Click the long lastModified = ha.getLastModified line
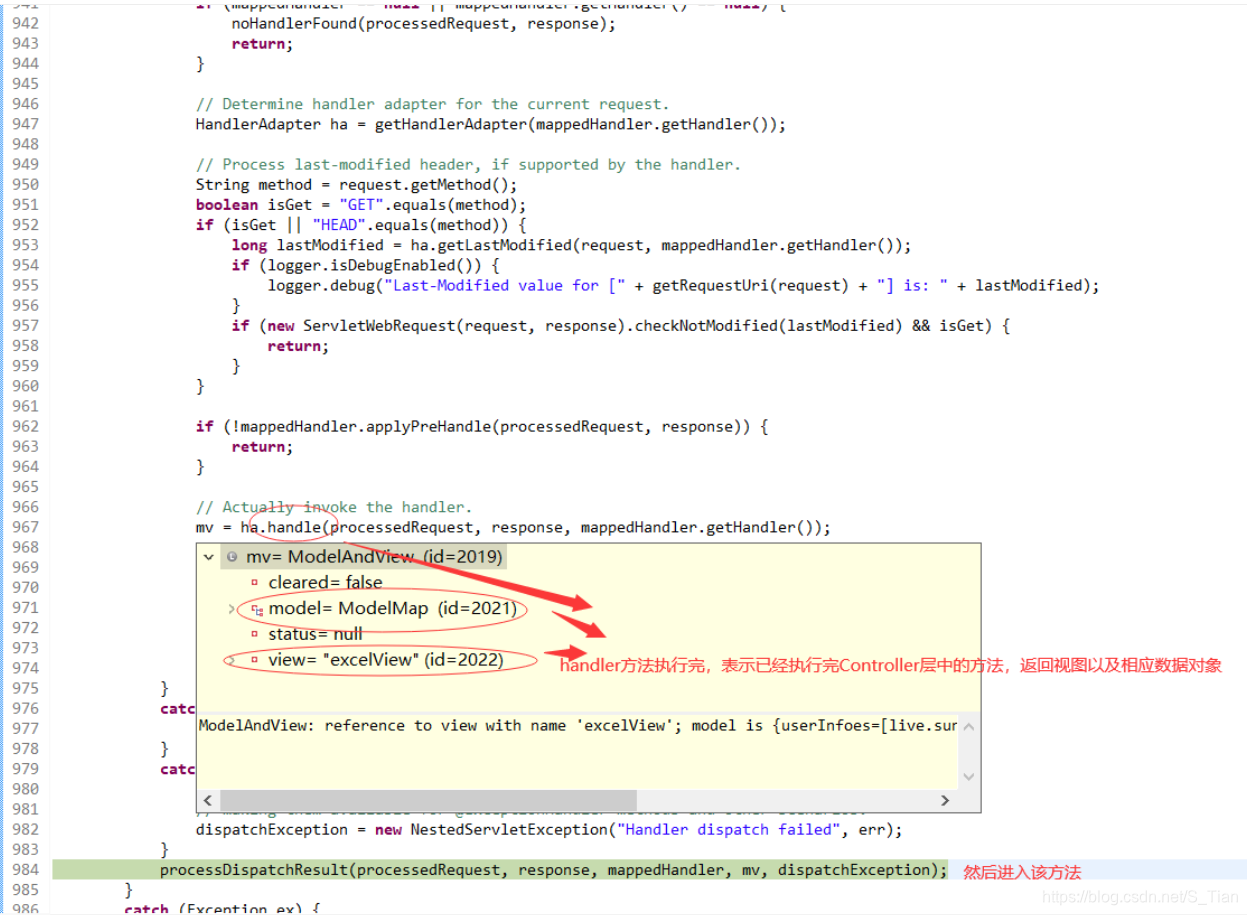Image resolution: width=1247 pixels, height=915 pixels. tap(571, 245)
